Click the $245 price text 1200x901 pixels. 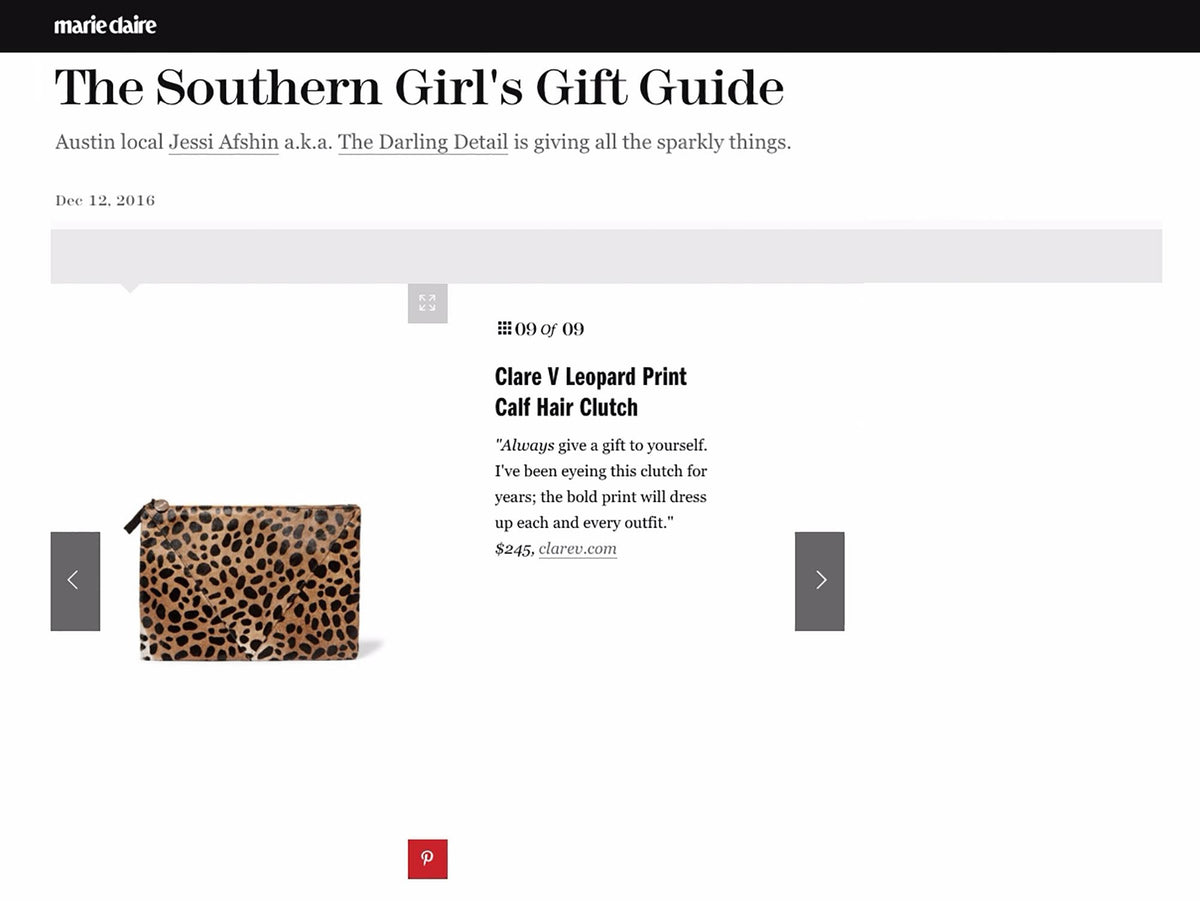[514, 548]
